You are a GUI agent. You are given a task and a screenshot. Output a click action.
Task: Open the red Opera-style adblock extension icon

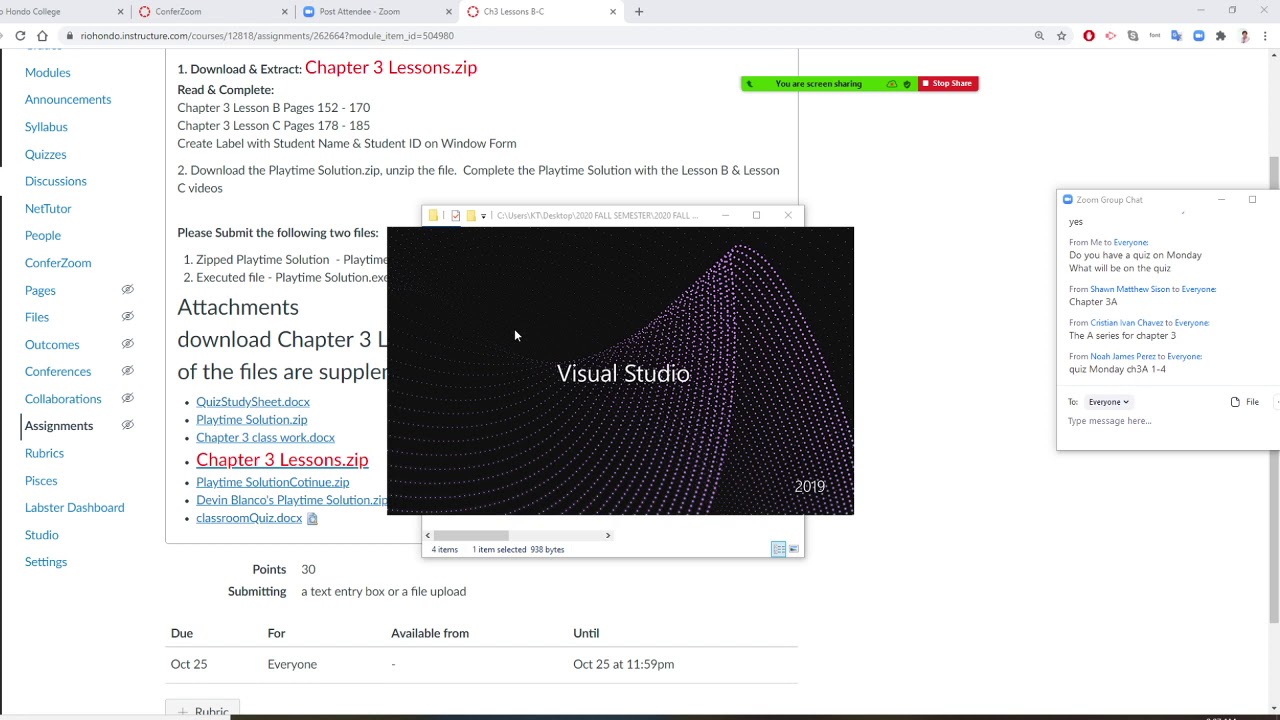1089,36
